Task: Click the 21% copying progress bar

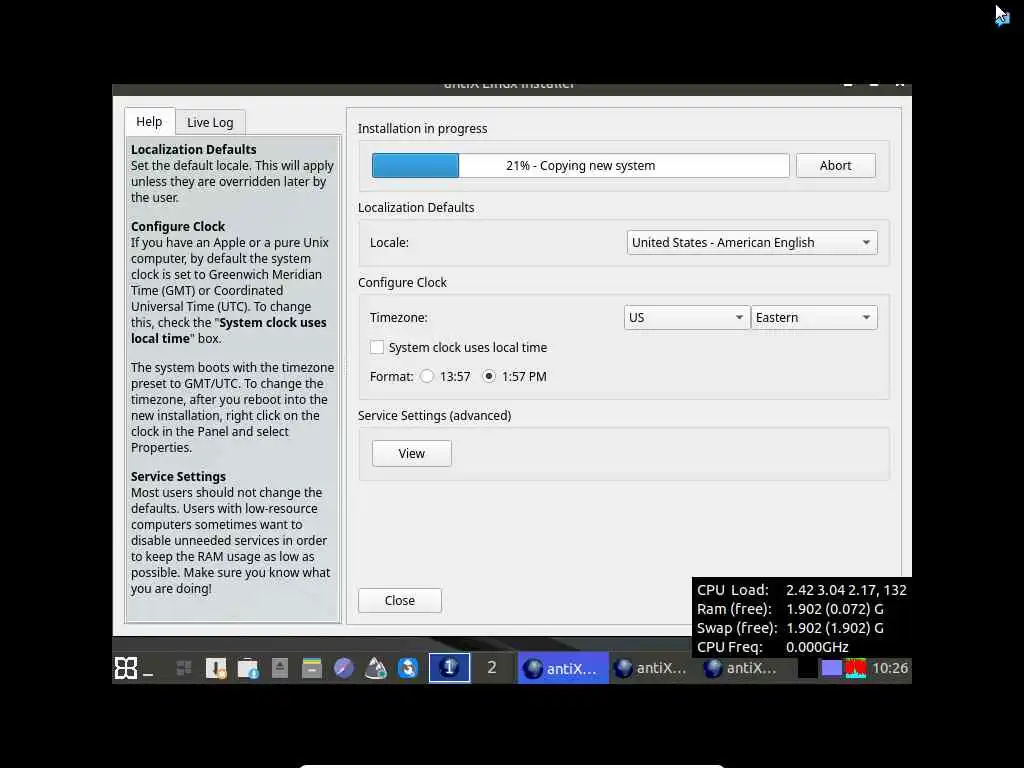Action: (x=580, y=165)
